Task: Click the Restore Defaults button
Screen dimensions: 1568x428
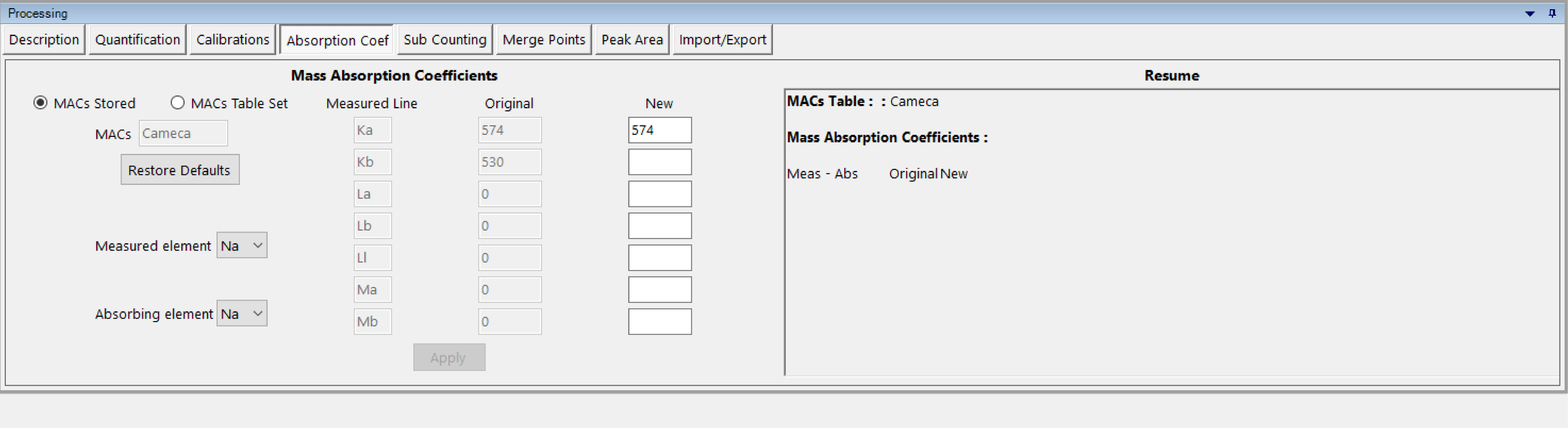Action: (179, 170)
